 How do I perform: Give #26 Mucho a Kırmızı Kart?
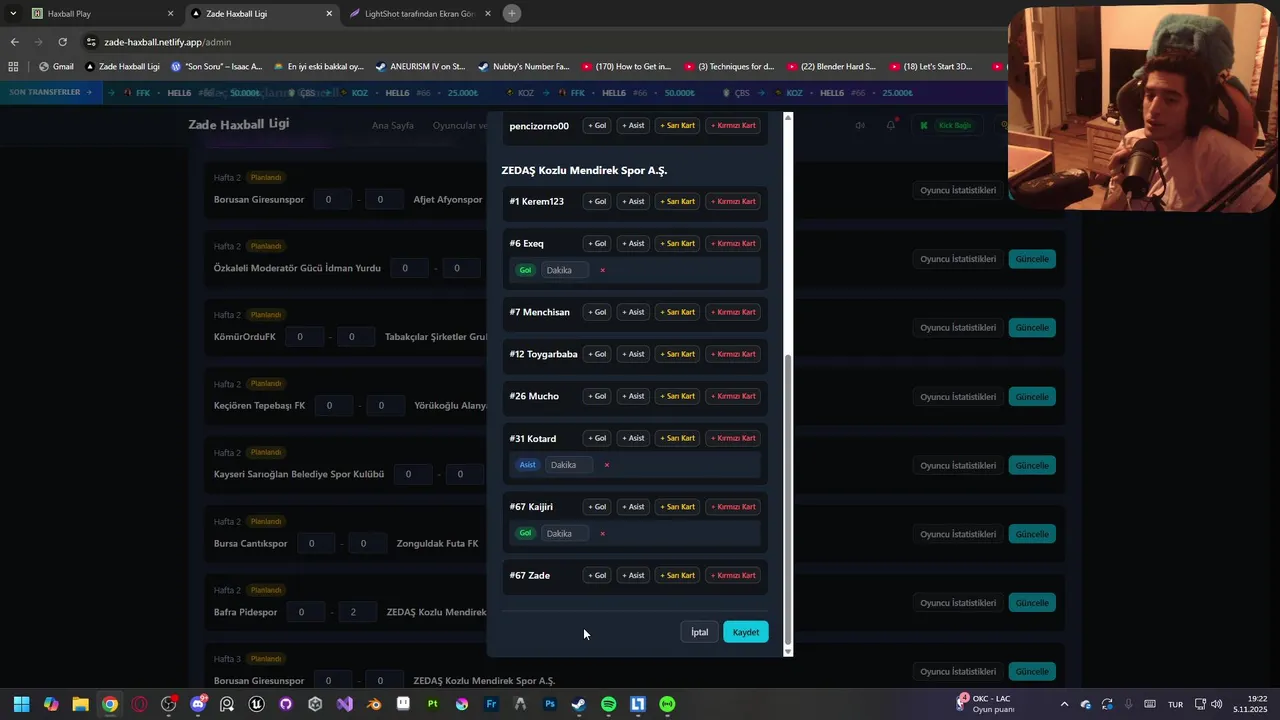tap(733, 396)
